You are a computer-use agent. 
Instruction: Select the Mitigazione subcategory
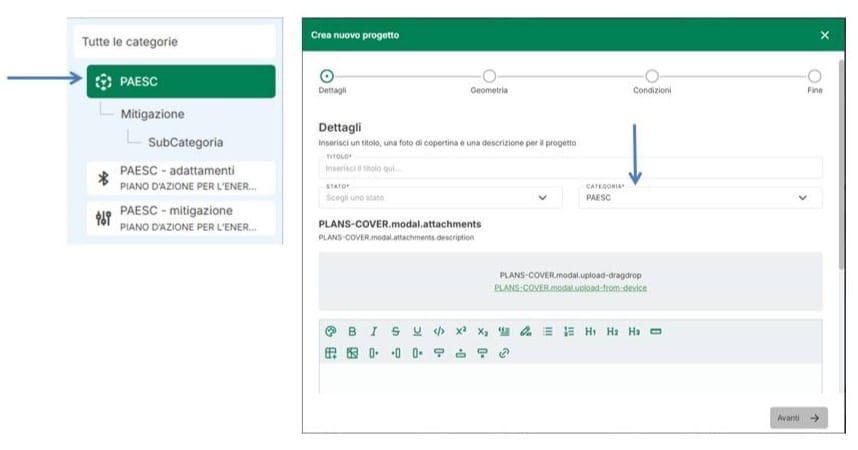pyautogui.click(x=152, y=115)
